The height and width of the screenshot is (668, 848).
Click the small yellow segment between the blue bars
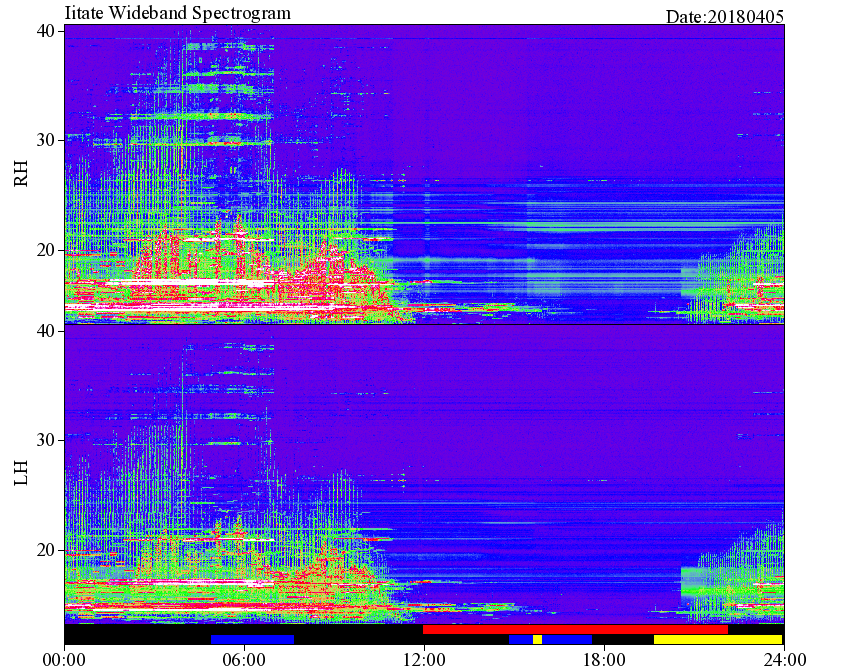[x=537, y=639]
